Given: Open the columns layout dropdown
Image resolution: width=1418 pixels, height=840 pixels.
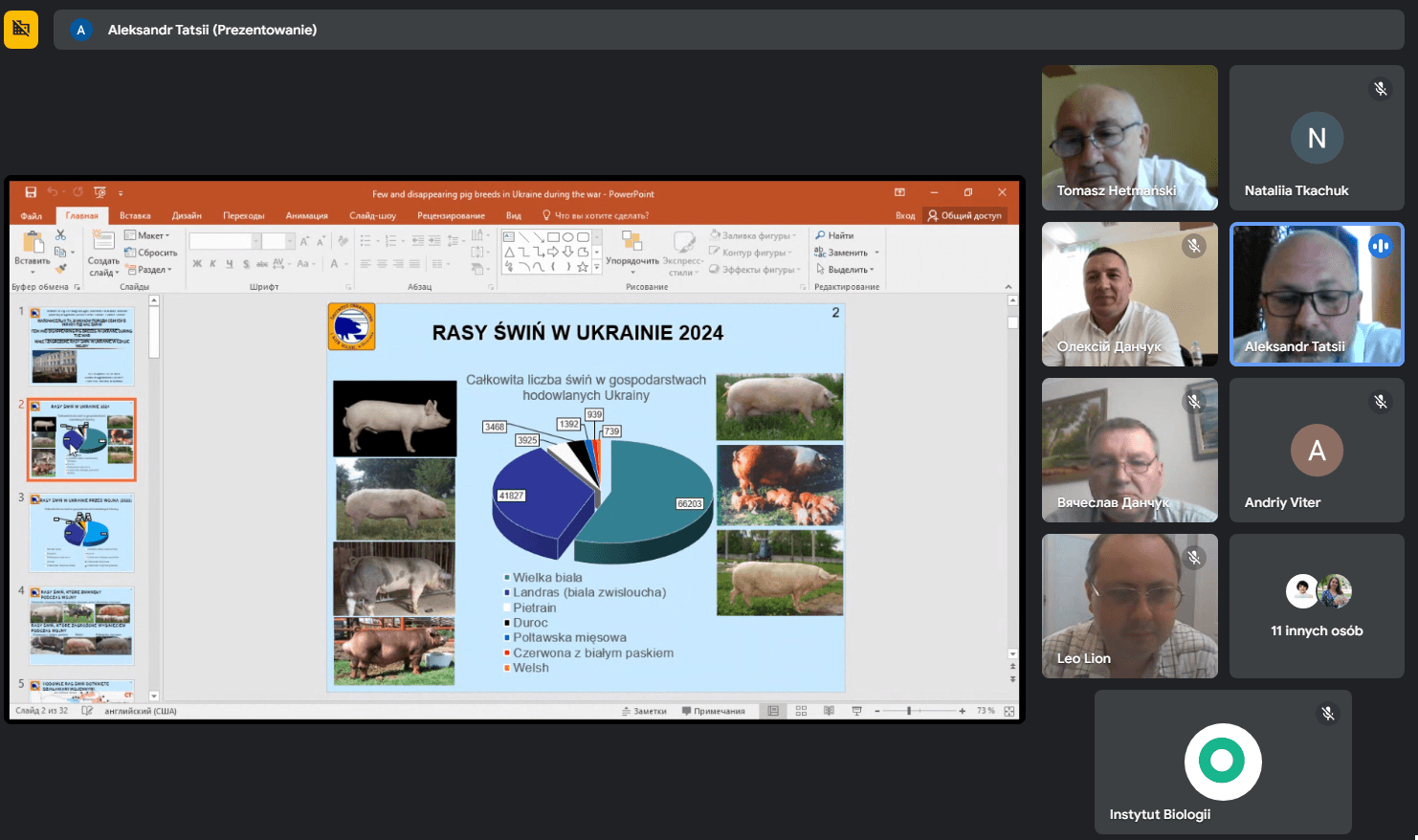Looking at the screenshot, I should point(439,264).
